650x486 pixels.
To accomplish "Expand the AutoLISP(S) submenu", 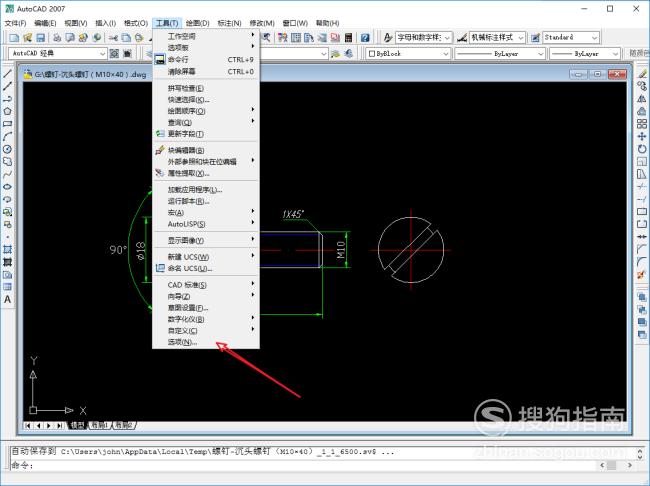I will click(x=206, y=224).
